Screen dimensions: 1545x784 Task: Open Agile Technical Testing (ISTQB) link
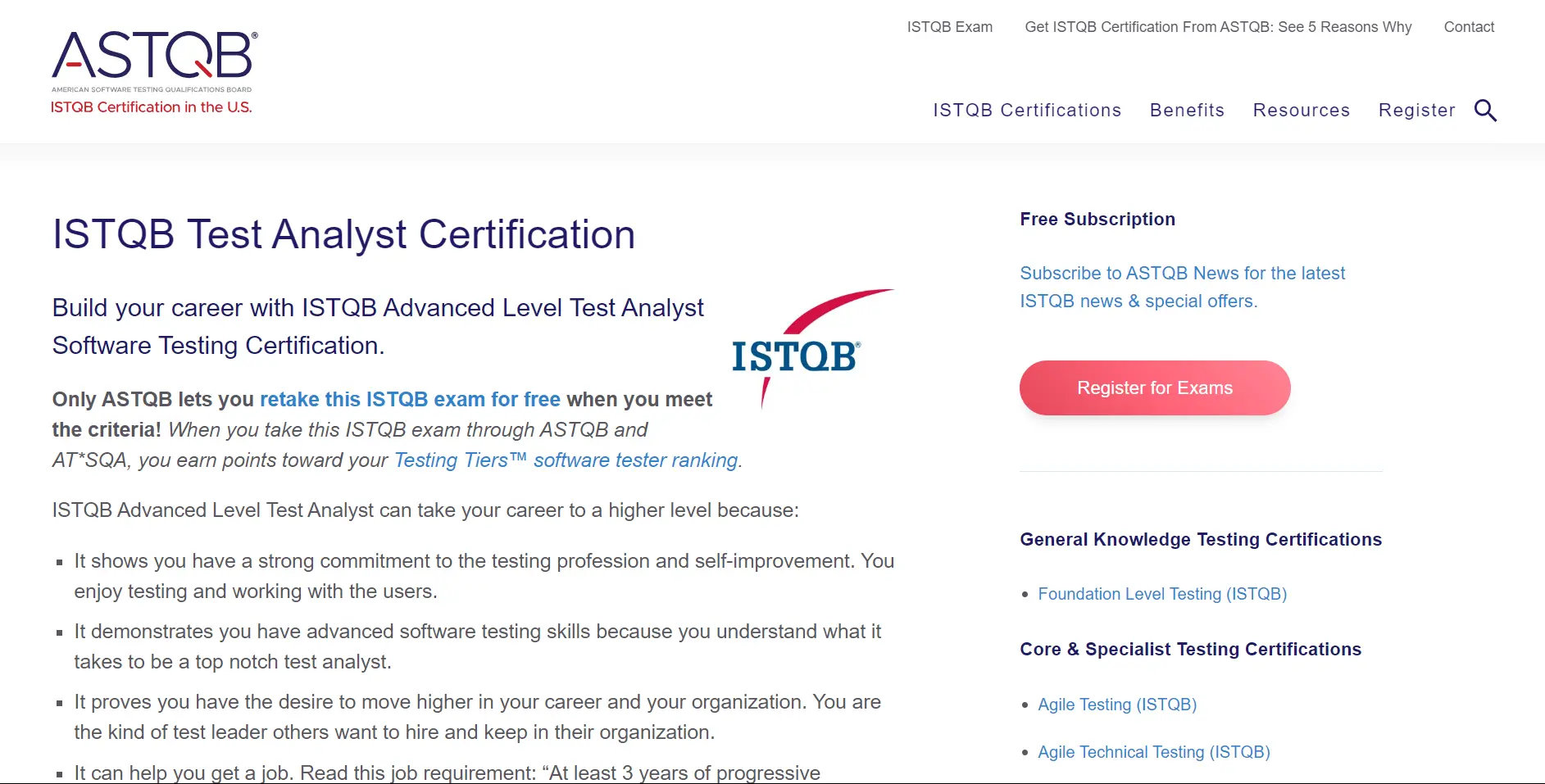click(x=1154, y=752)
